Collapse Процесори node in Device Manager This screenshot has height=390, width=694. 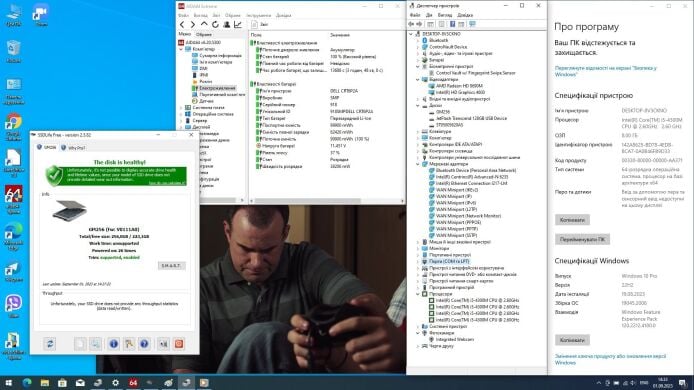click(x=418, y=293)
